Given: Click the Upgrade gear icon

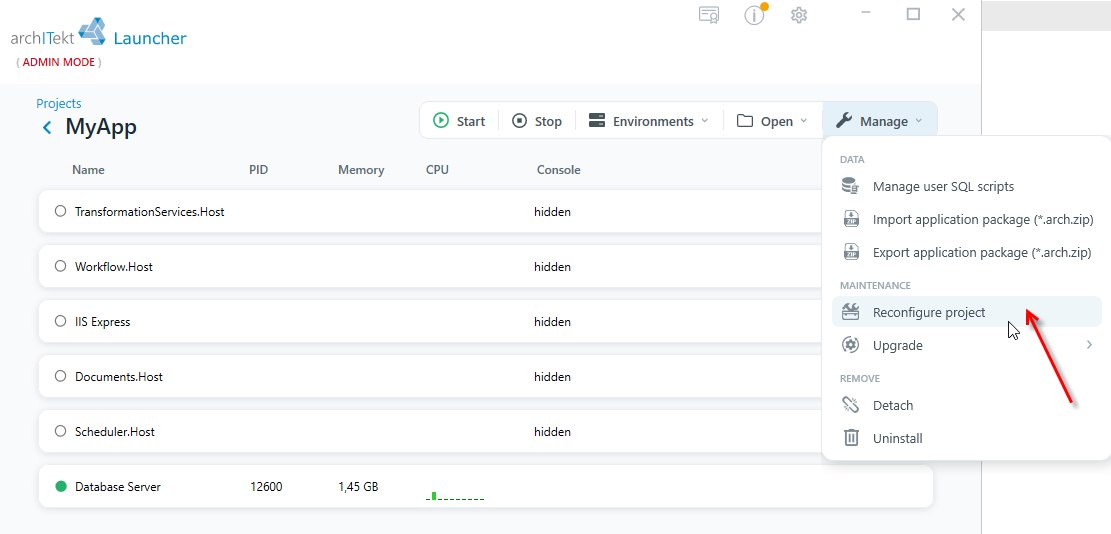Looking at the screenshot, I should pyautogui.click(x=850, y=345).
